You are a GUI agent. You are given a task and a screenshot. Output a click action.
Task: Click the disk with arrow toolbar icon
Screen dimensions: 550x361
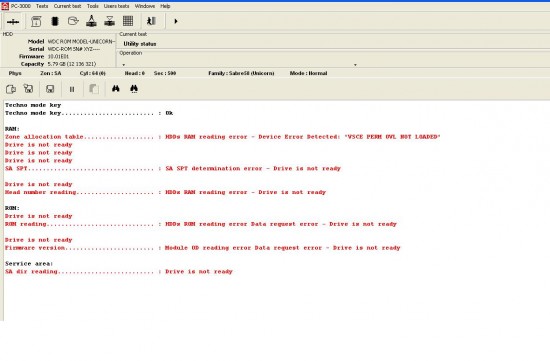73,21
